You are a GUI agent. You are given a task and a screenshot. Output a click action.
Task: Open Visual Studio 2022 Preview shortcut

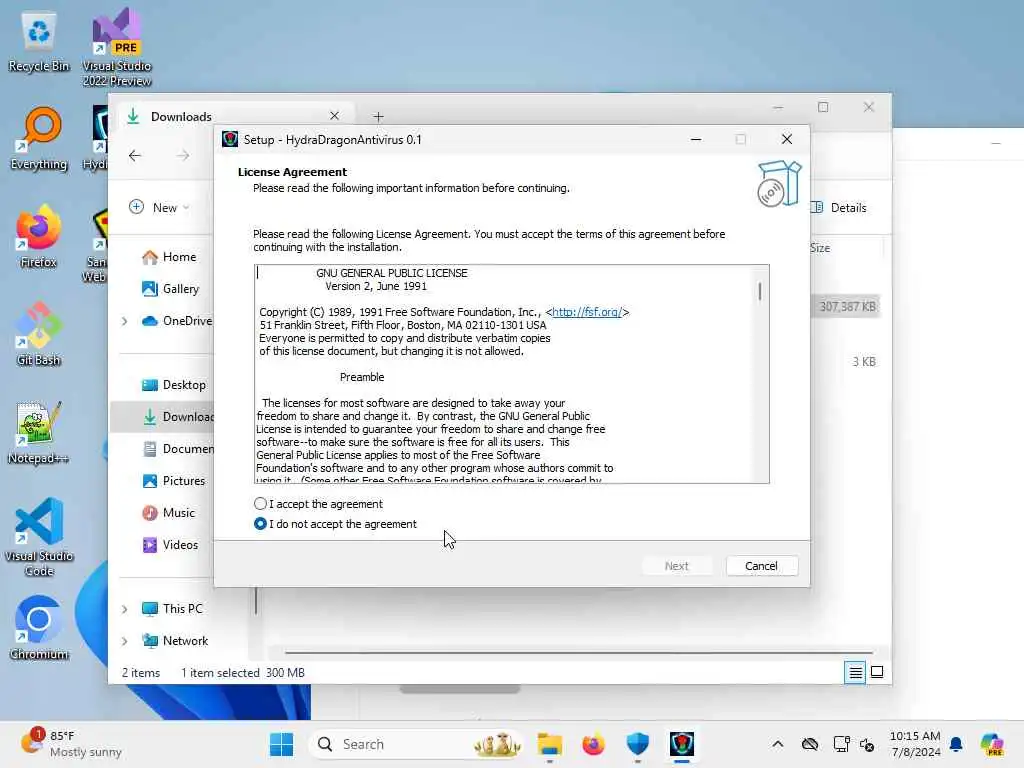point(117,48)
